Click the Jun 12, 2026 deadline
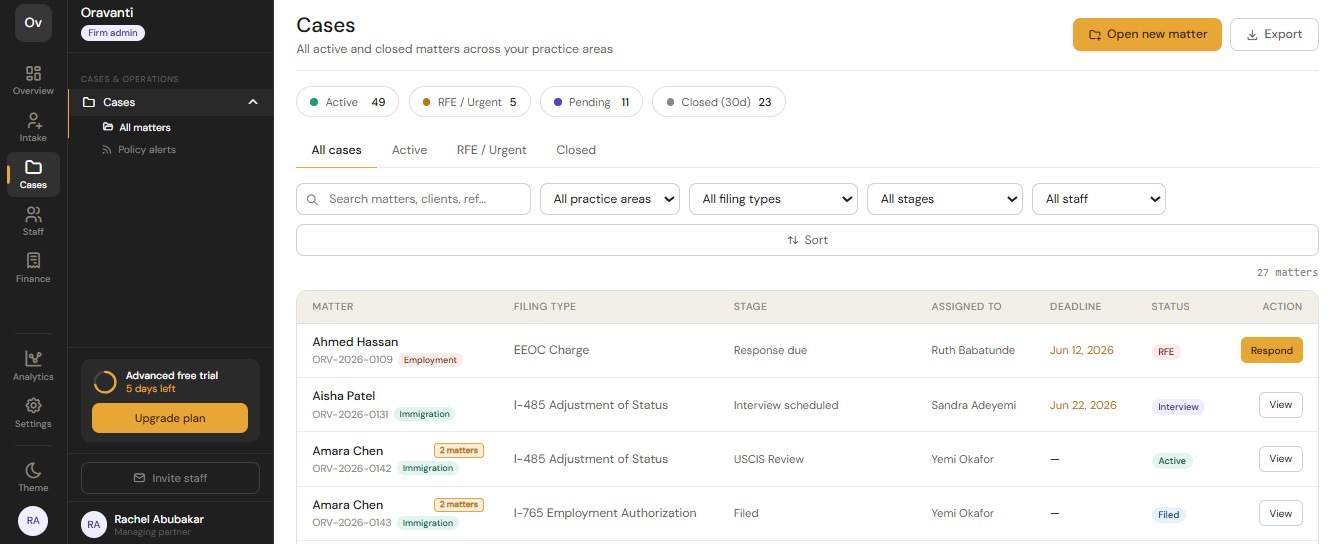The height and width of the screenshot is (544, 1341). pos(1083,351)
